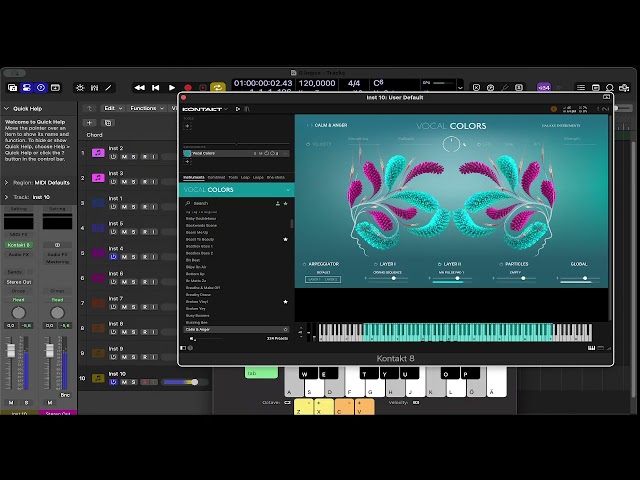Start playback with the Play button
Screen dimensions: 640x480
tap(172, 88)
